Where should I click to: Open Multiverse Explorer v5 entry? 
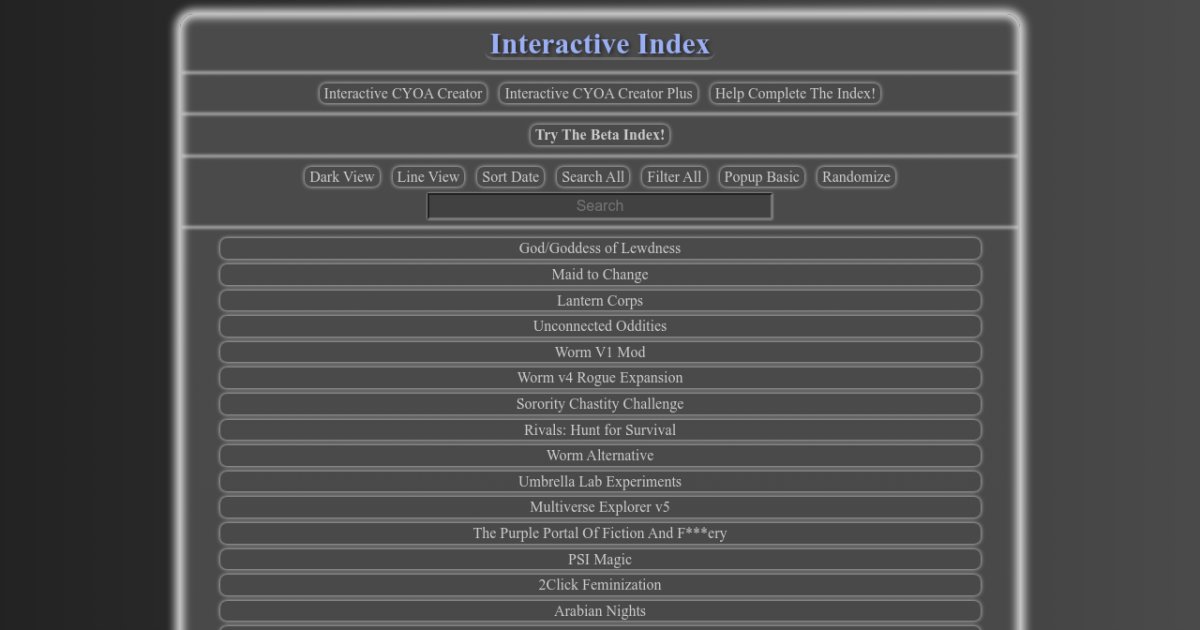600,507
